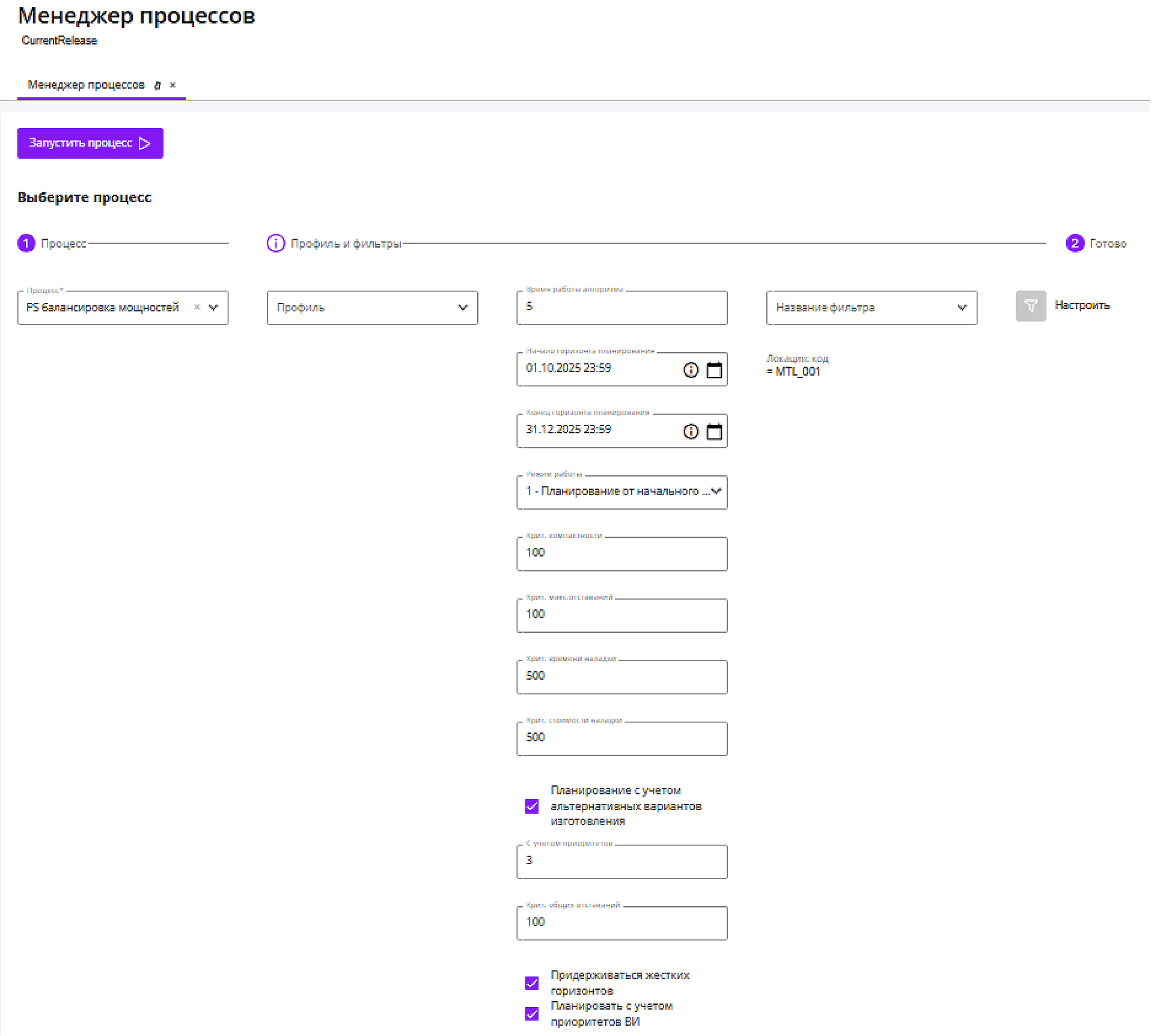Clear the selected PS балансировка мощностей process
The width and height of the screenshot is (1154, 1036).
(197, 307)
